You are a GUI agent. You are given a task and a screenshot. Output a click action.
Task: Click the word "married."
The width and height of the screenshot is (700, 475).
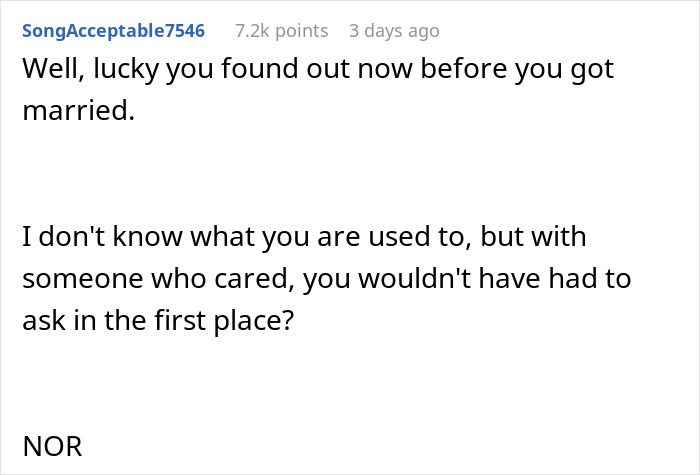(x=78, y=111)
